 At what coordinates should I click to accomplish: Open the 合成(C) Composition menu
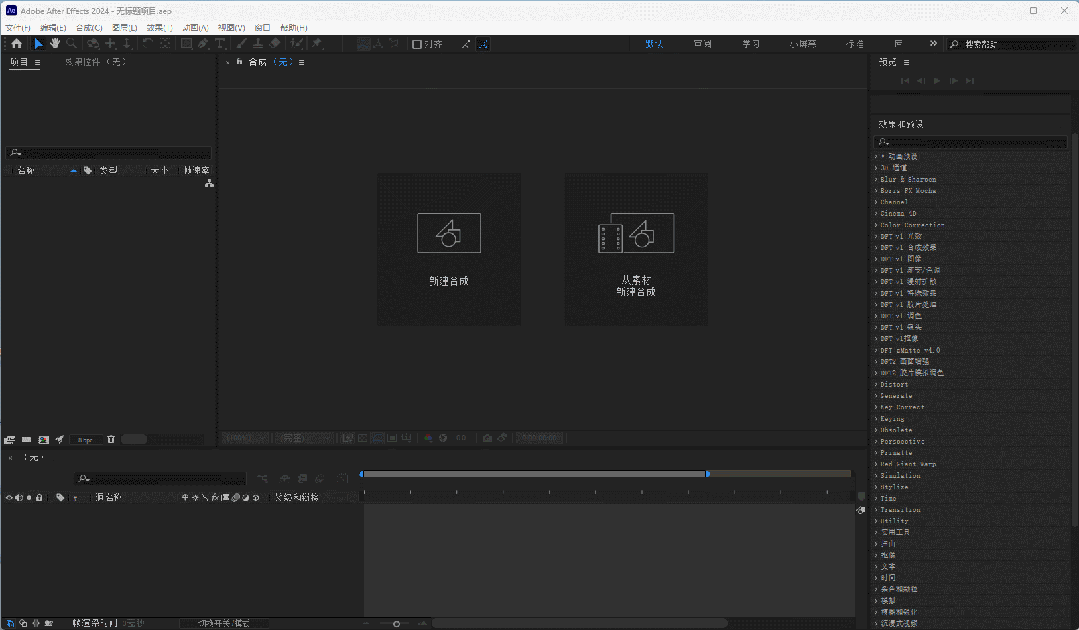tap(89, 28)
